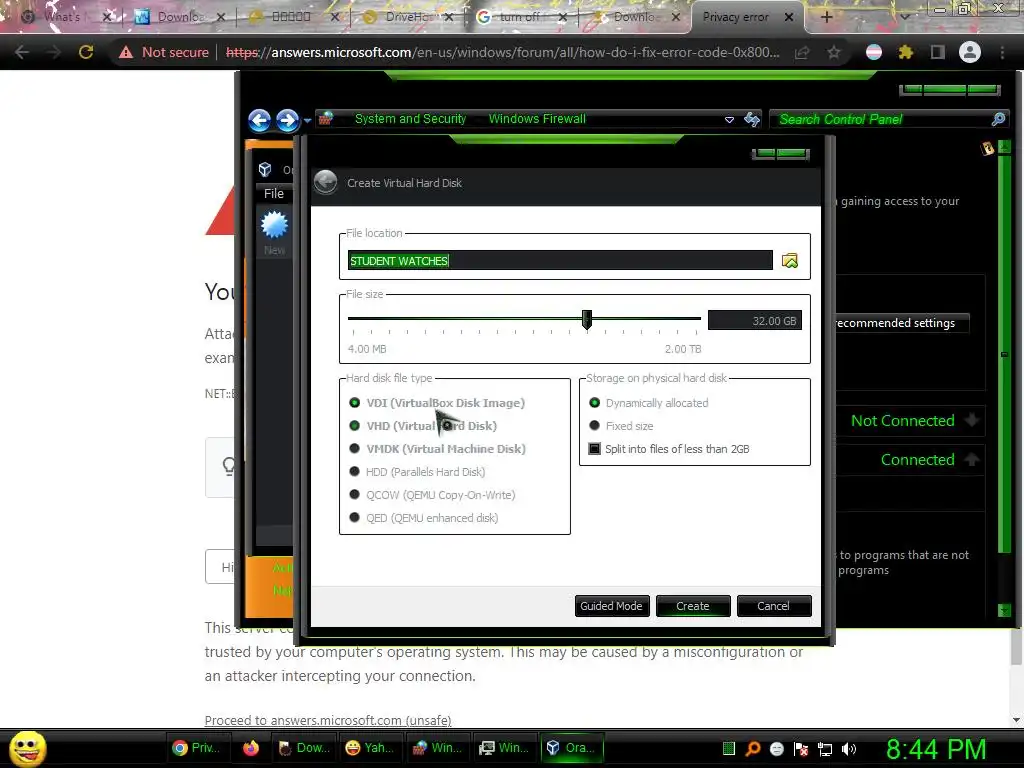The height and width of the screenshot is (768, 1024).
Task: Collapse the Connected networks section
Action: 972,459
